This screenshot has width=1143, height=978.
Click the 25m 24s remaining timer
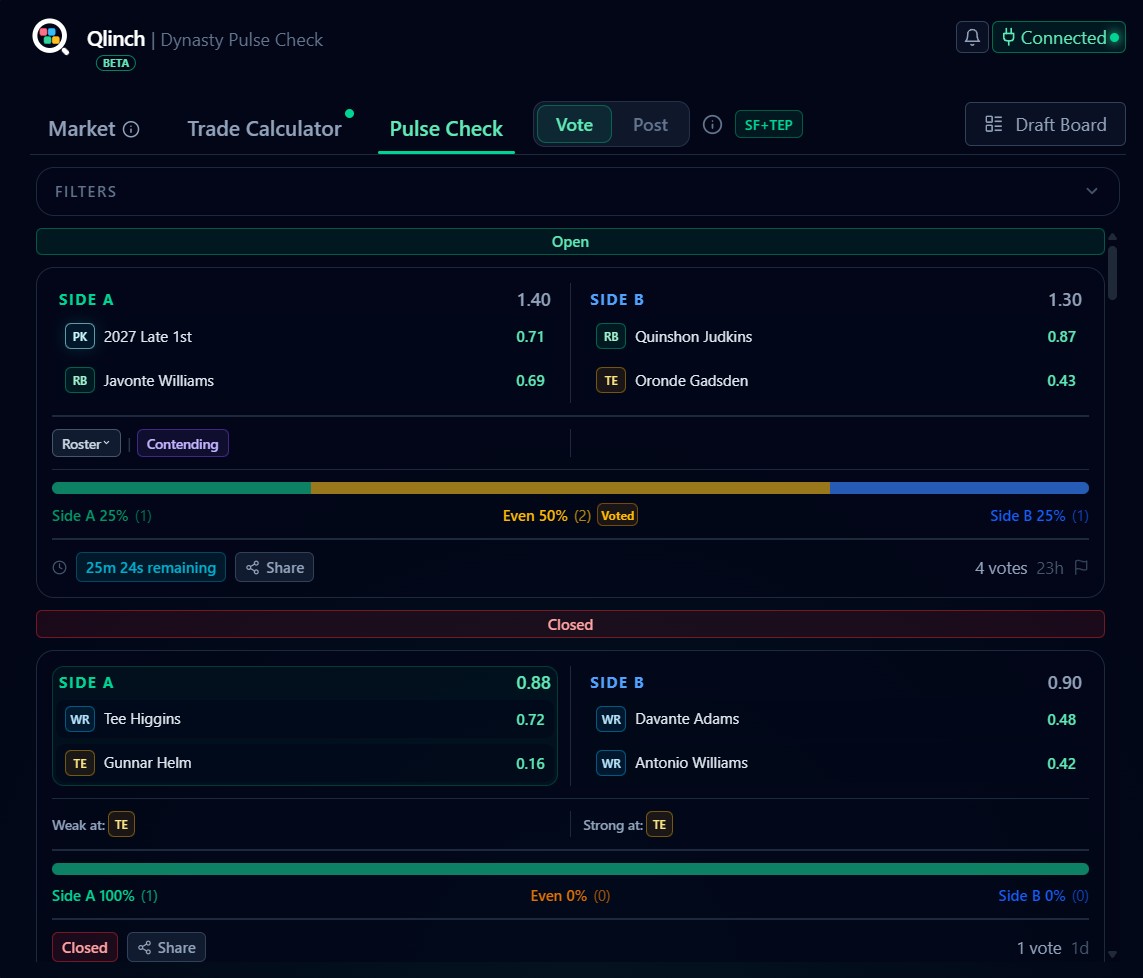pyautogui.click(x=151, y=568)
